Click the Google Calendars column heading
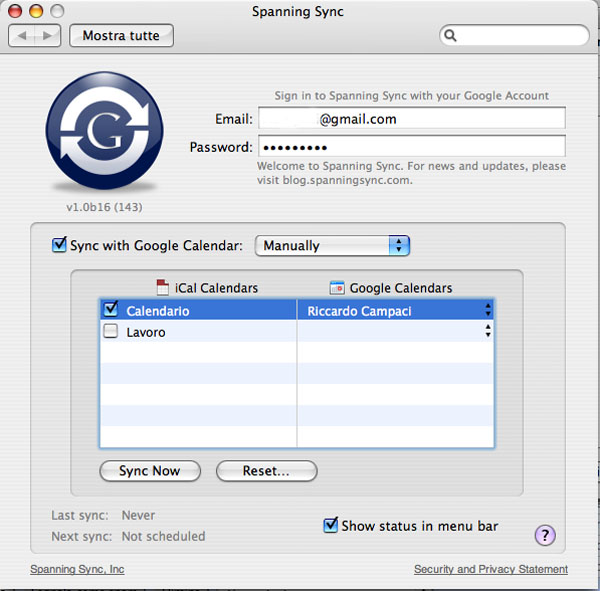 pyautogui.click(x=401, y=288)
